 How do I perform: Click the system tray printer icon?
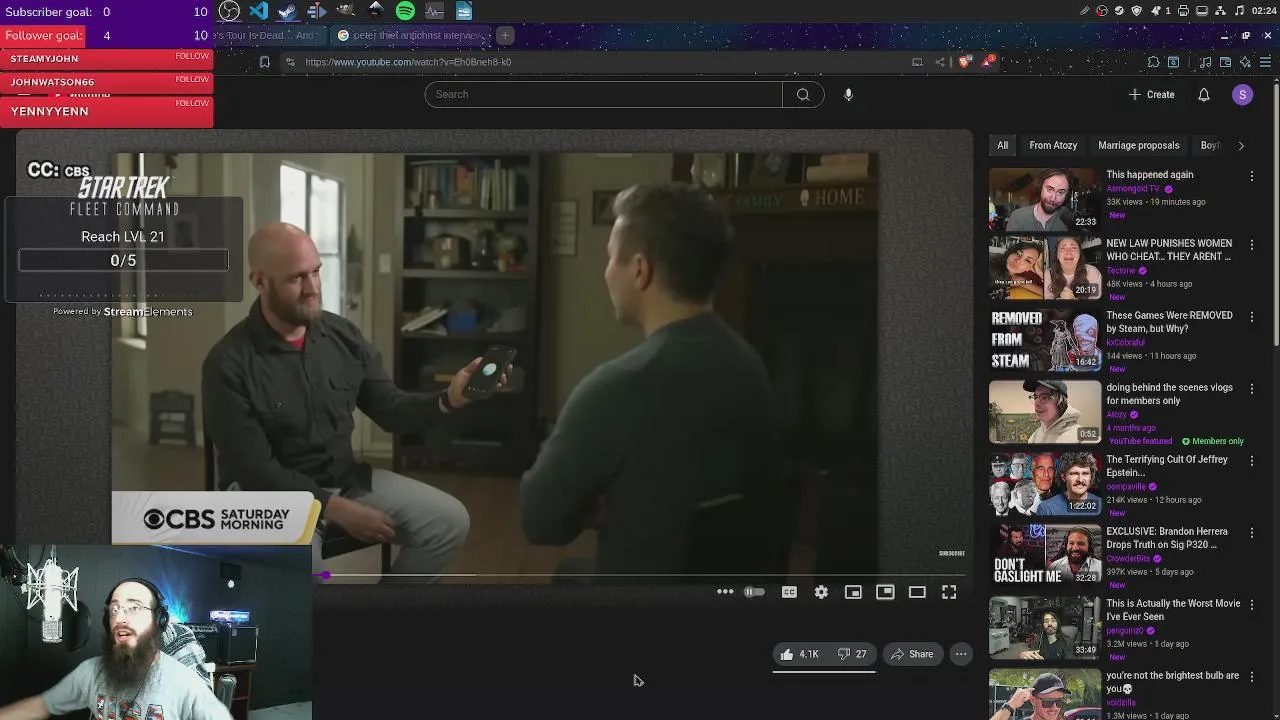click(1183, 11)
